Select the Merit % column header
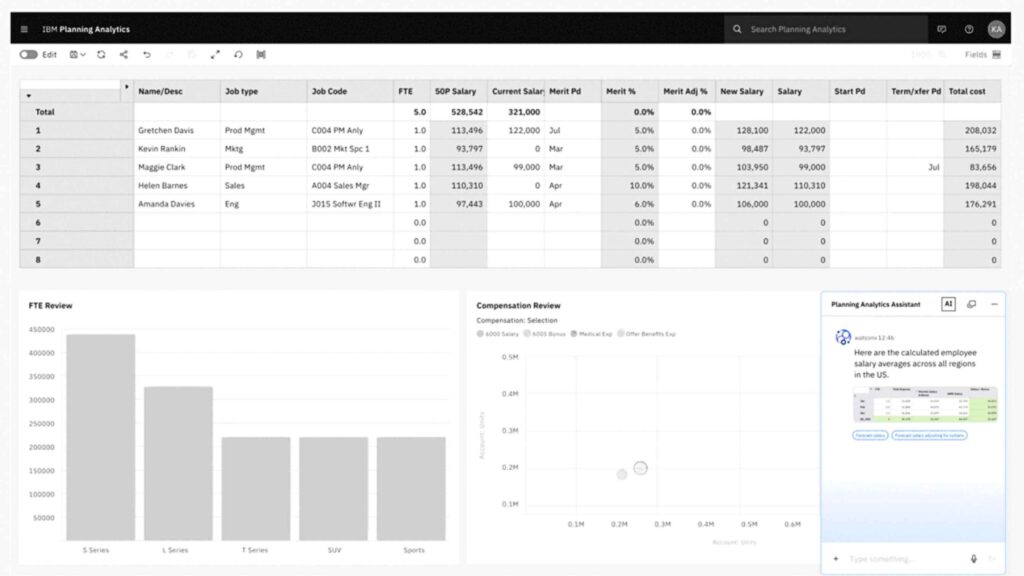1024x576 pixels. tap(630, 91)
